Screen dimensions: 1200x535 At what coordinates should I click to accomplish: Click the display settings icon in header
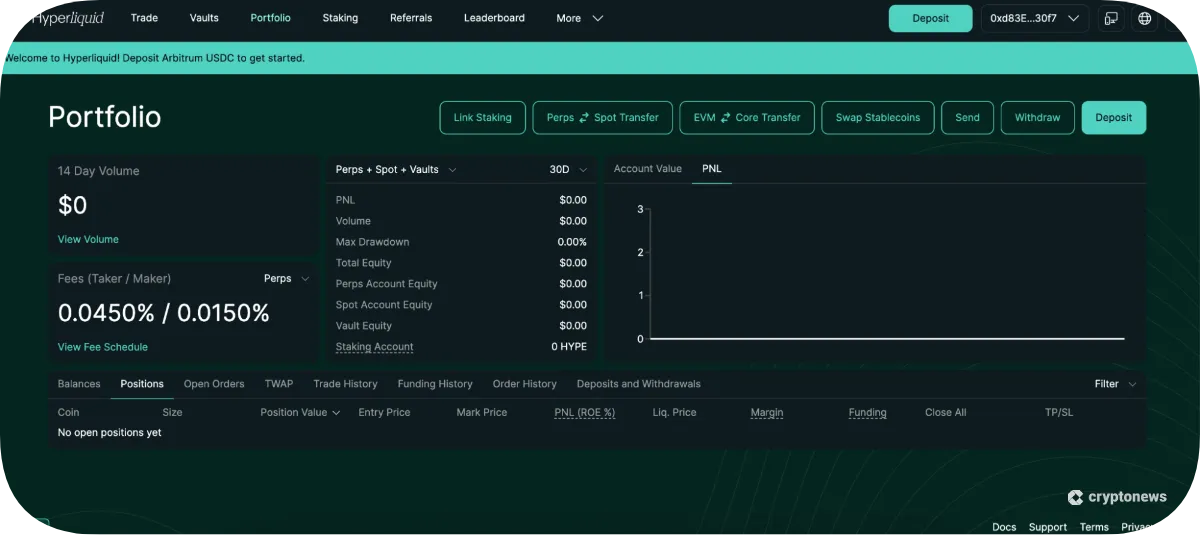1111,18
